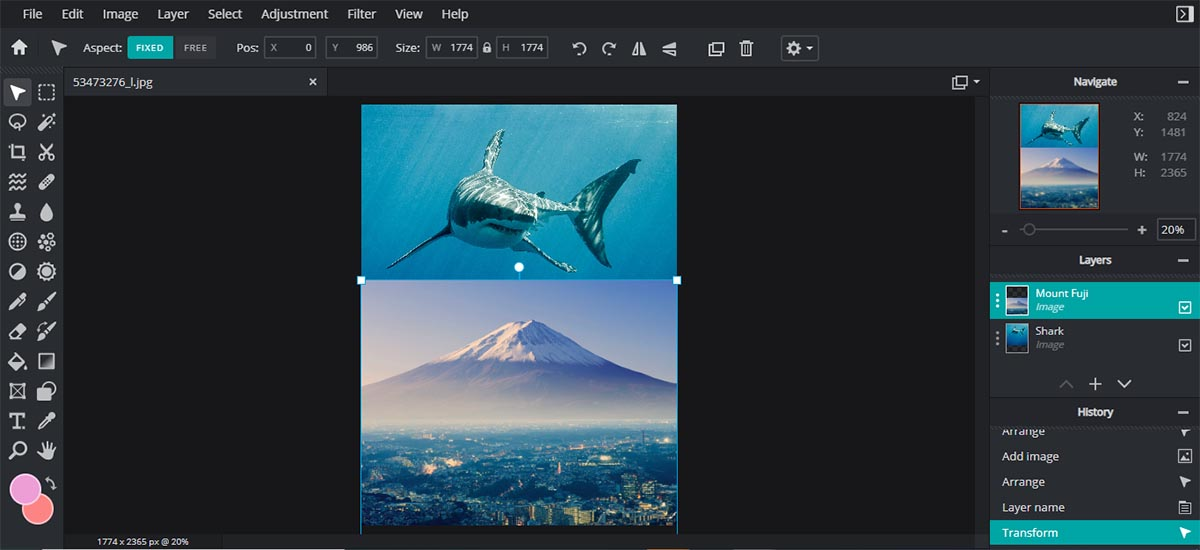1200x550 pixels.
Task: Select the Crop tool
Action: tap(17, 152)
